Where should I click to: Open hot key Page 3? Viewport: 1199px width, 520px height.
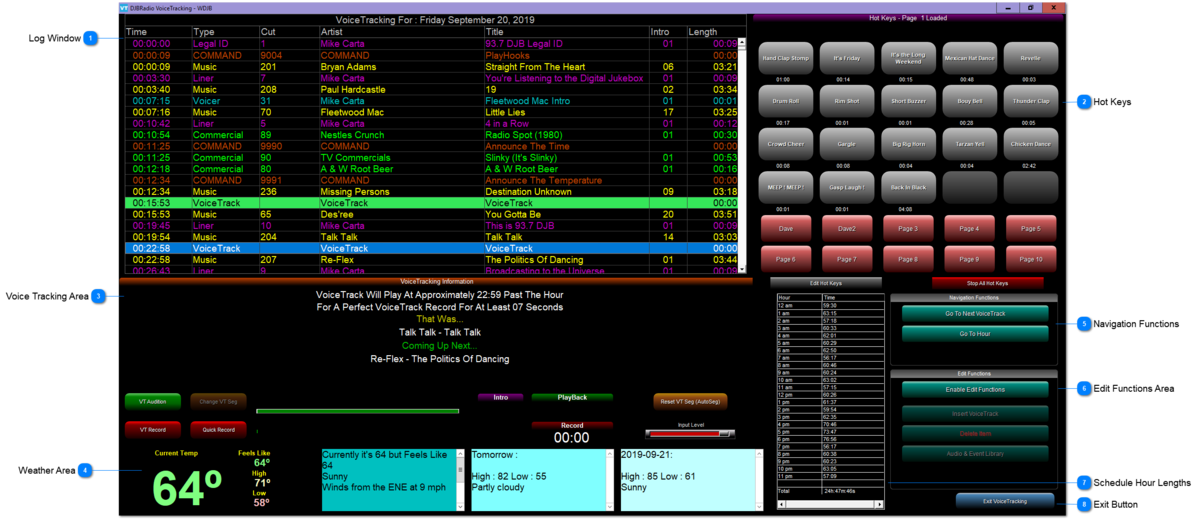click(908, 229)
